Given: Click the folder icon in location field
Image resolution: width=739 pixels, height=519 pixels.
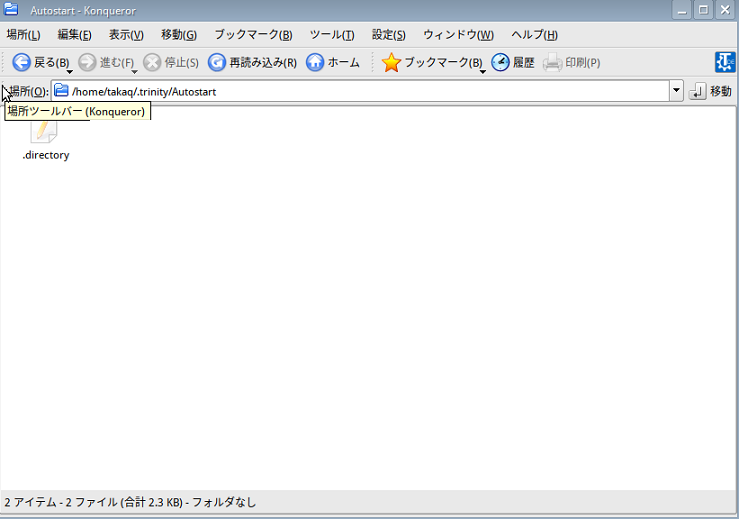Looking at the screenshot, I should pyautogui.click(x=61, y=91).
